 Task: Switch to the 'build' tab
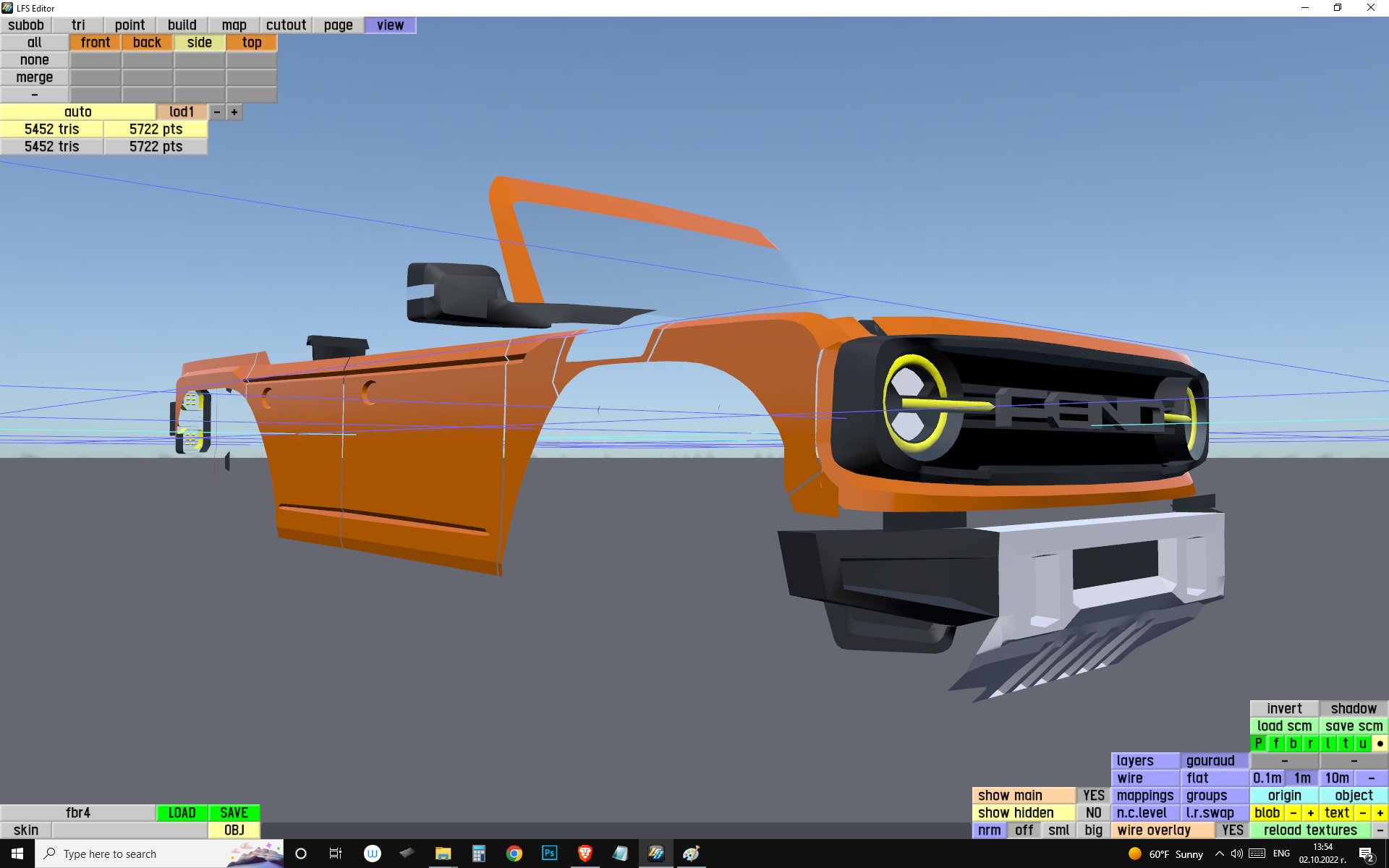click(x=182, y=25)
